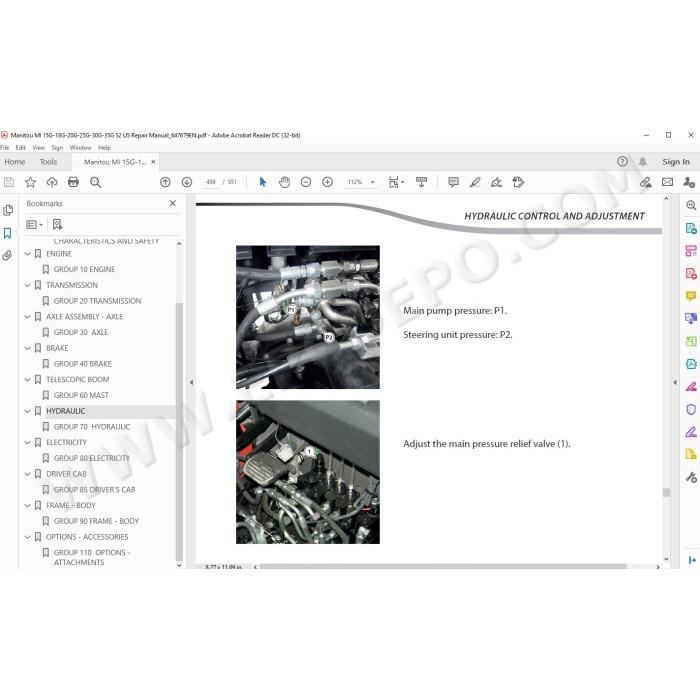This screenshot has width=700, height=700.
Task: Go to previous page with up arrow
Action: (165, 182)
